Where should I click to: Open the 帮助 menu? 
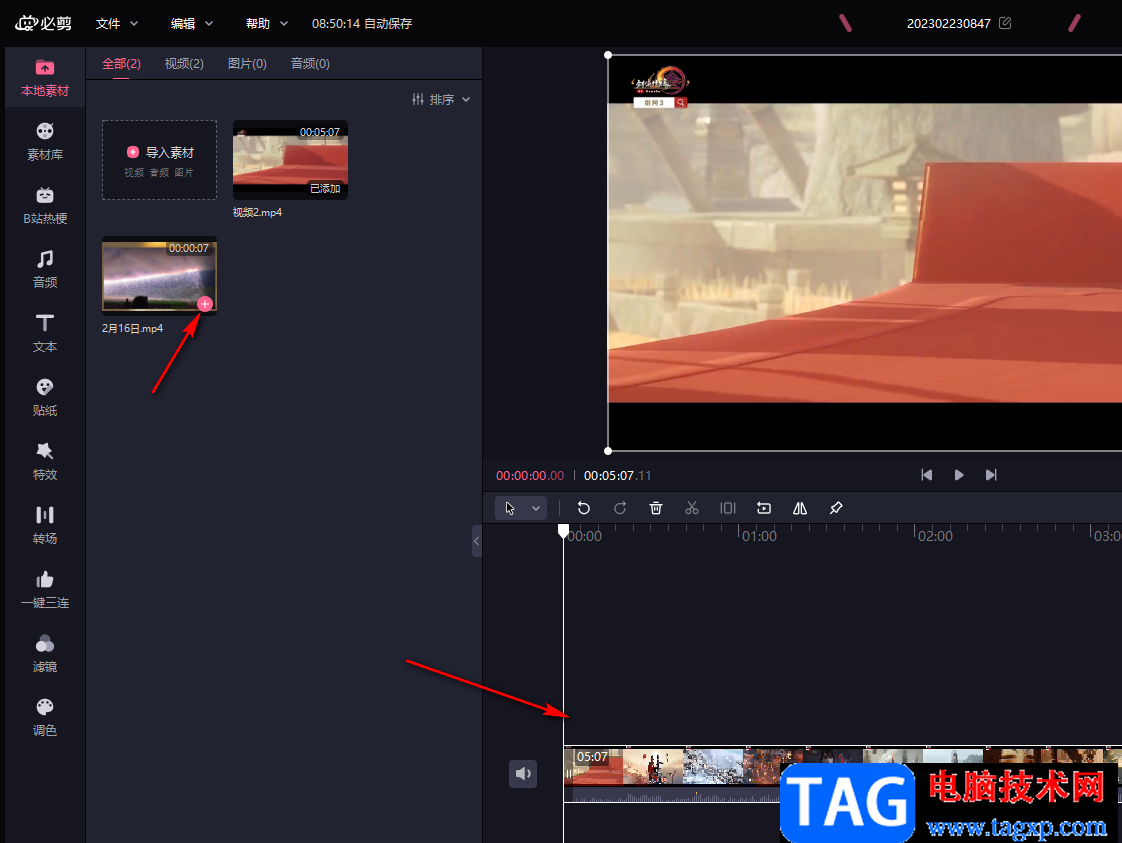click(x=267, y=24)
